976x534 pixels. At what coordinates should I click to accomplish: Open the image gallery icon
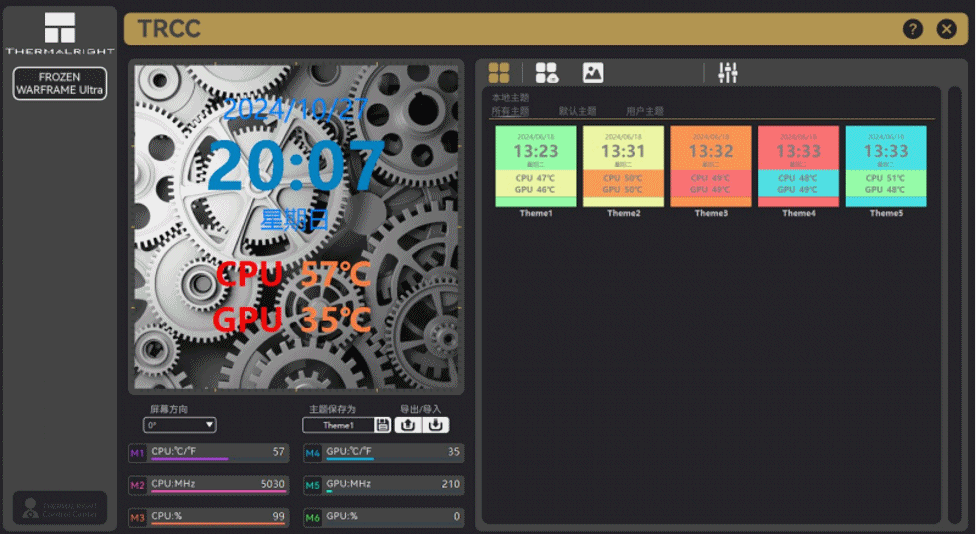[593, 73]
